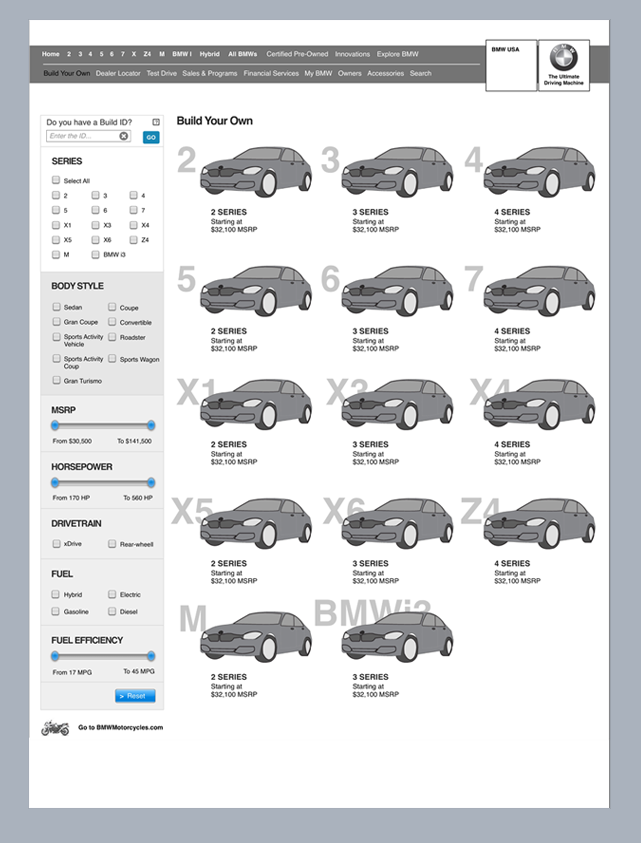Check the Sedan body style
Screen dimensions: 641x843
(x=56, y=306)
